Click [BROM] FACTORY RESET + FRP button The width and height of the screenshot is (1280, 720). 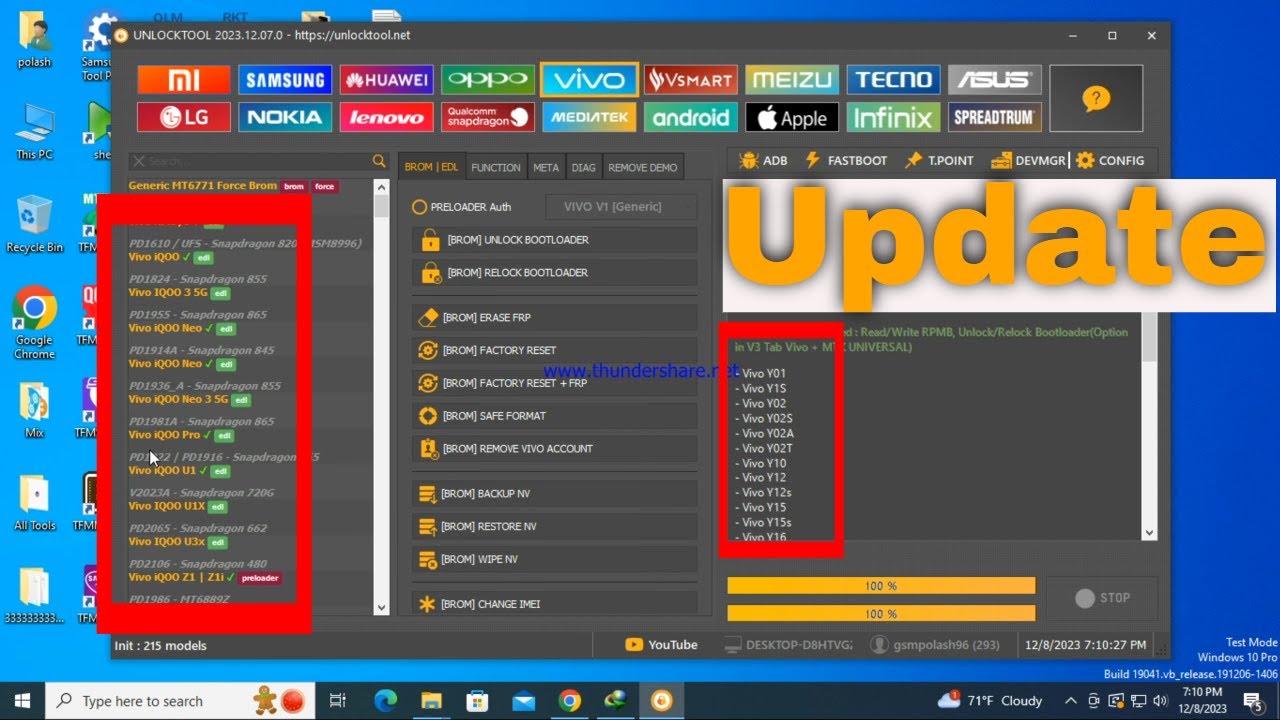555,383
